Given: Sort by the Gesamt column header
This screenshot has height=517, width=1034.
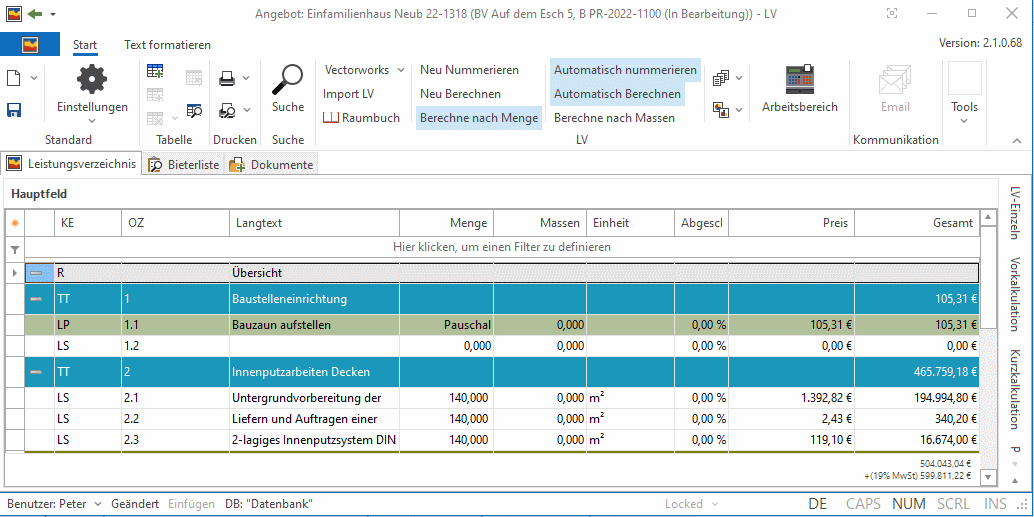Looking at the screenshot, I should [917, 223].
